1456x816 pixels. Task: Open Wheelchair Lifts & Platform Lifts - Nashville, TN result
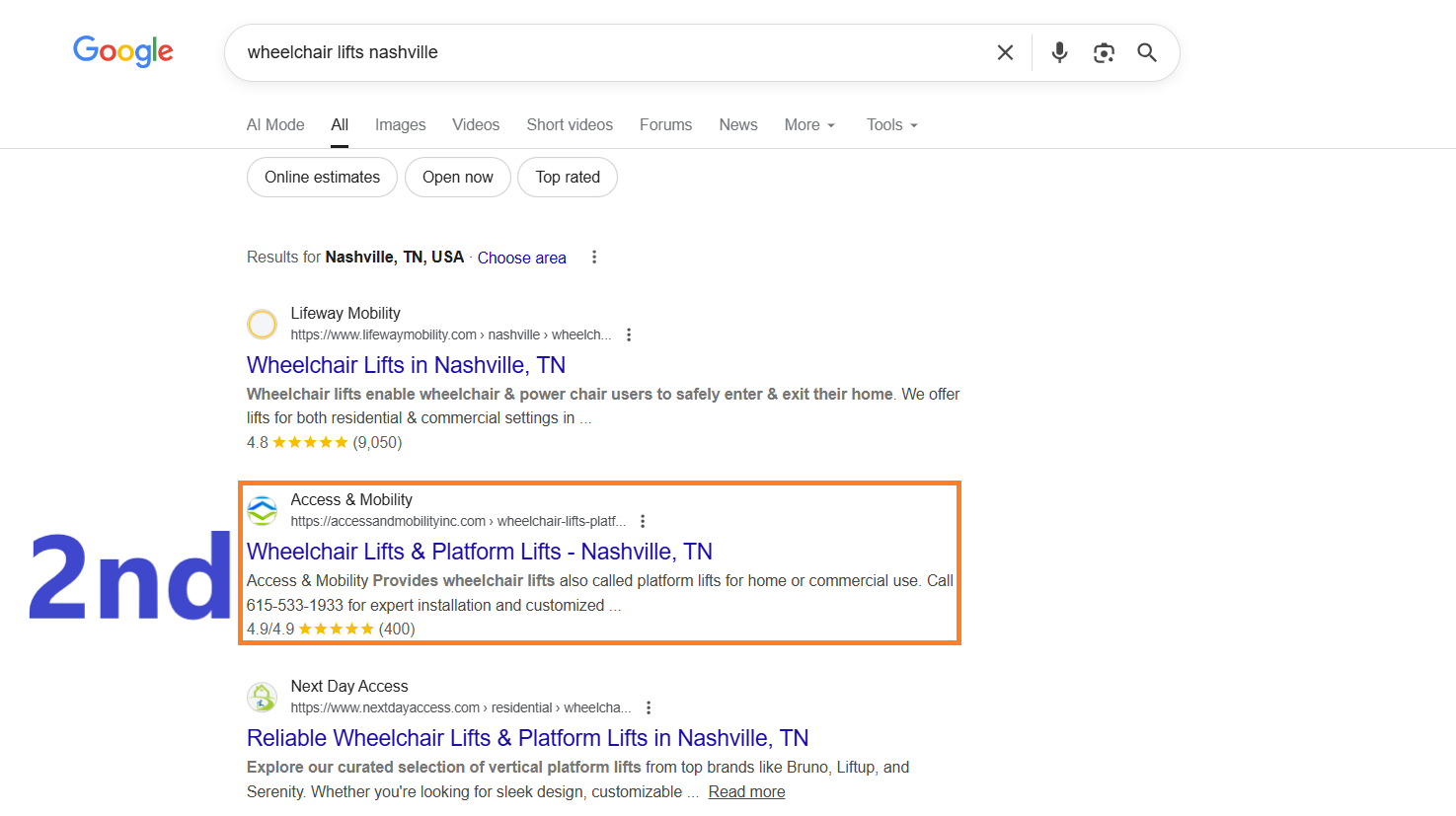point(480,552)
